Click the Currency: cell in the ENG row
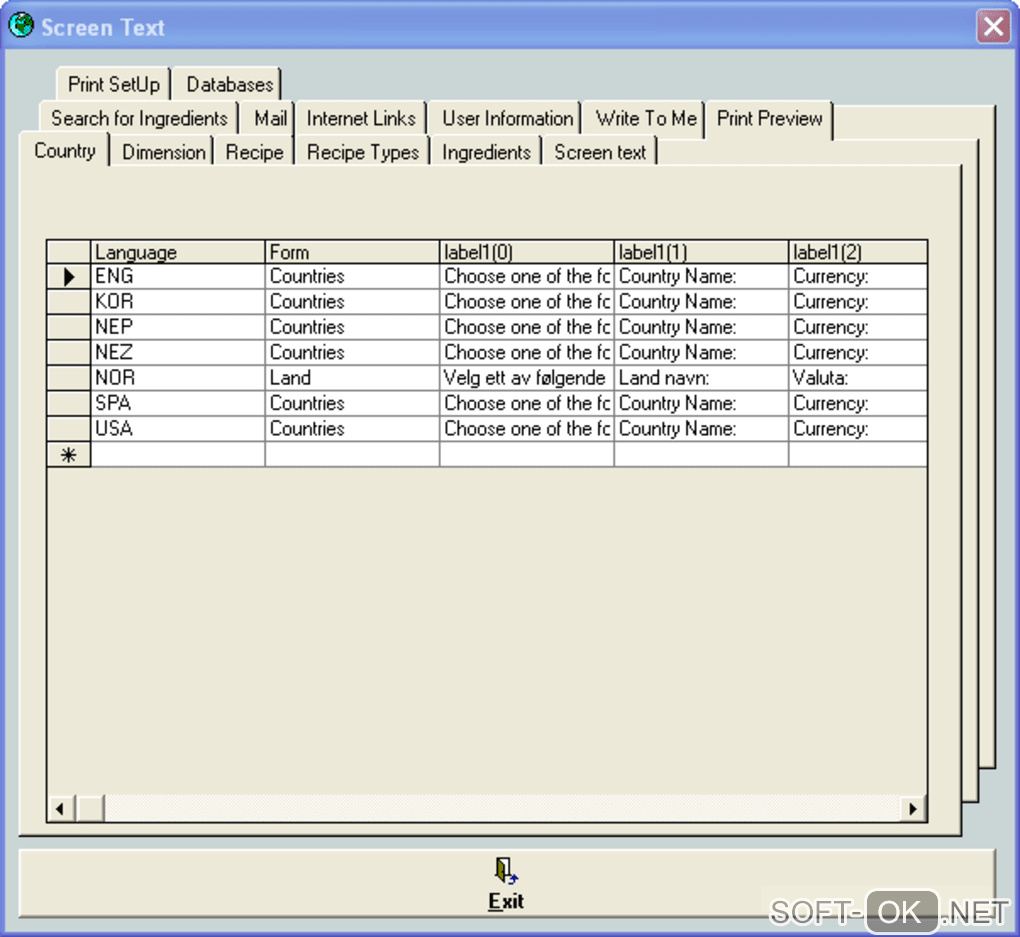The width and height of the screenshot is (1020, 937). pos(858,277)
